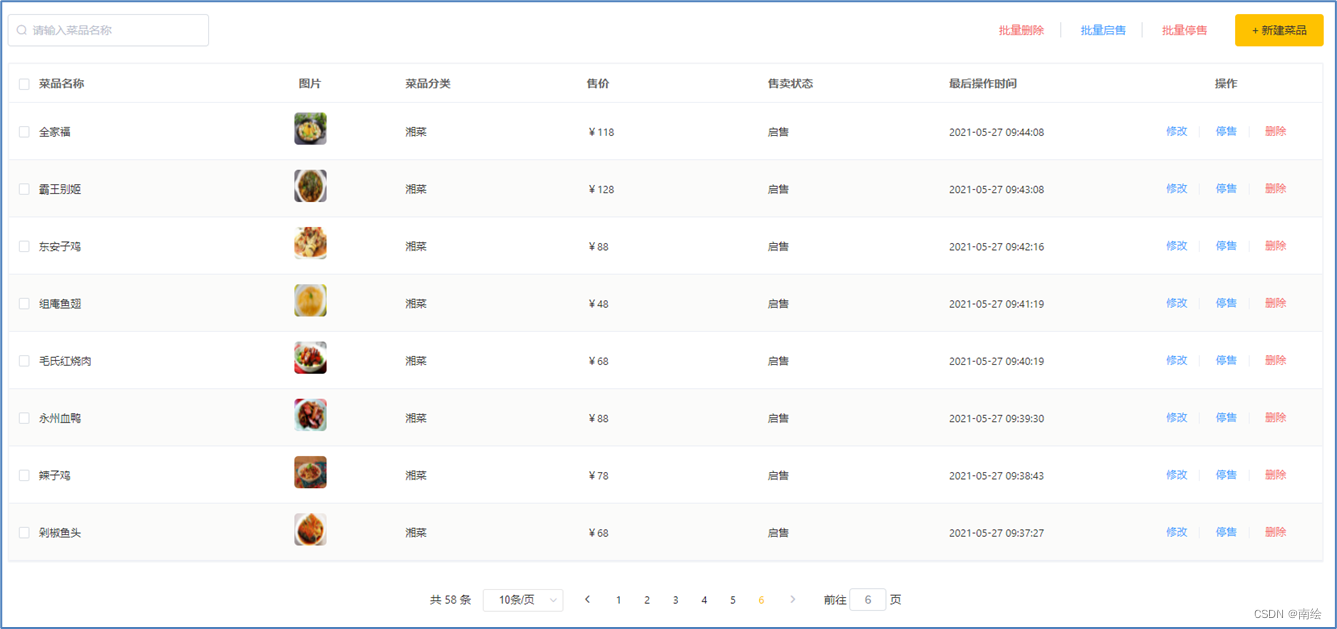Click 停售 in 东安子鸡 row
1337x629 pixels.
coord(1226,245)
